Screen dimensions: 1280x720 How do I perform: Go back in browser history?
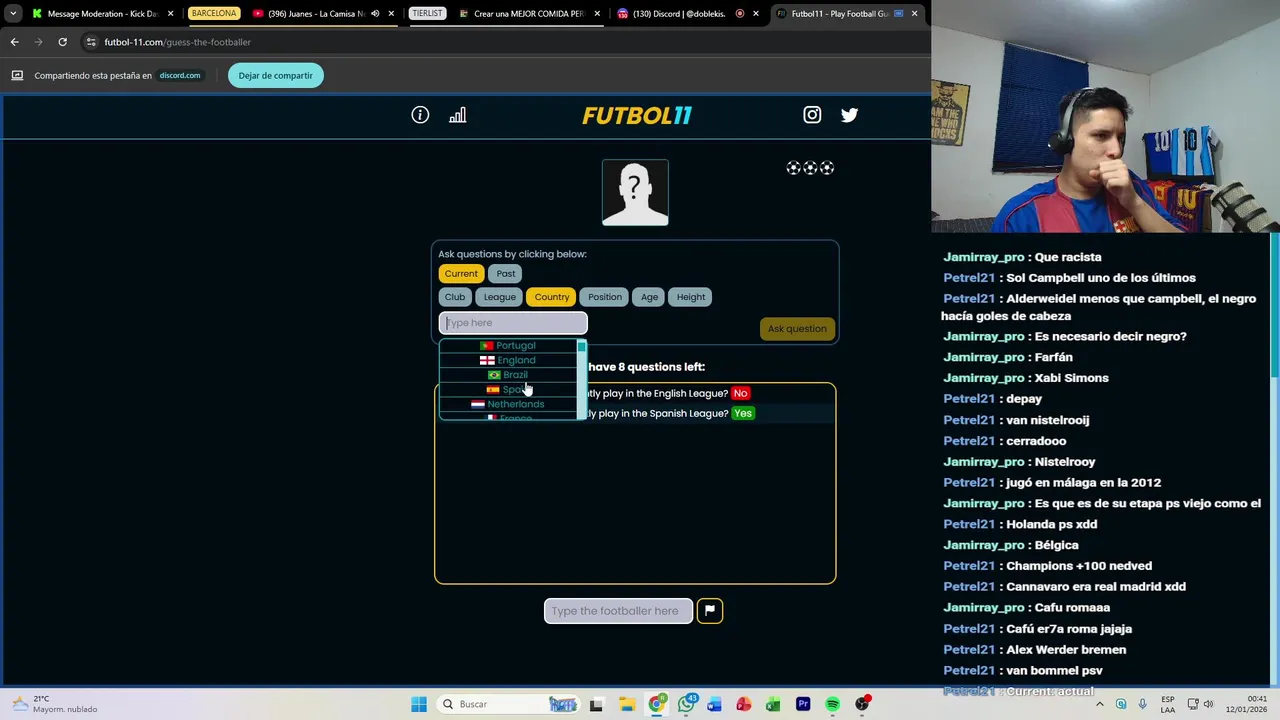[x=14, y=42]
